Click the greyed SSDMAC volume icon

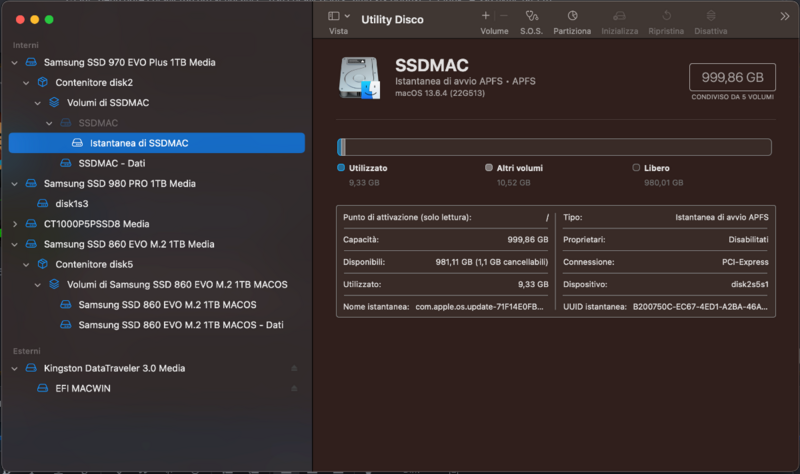click(x=66, y=123)
